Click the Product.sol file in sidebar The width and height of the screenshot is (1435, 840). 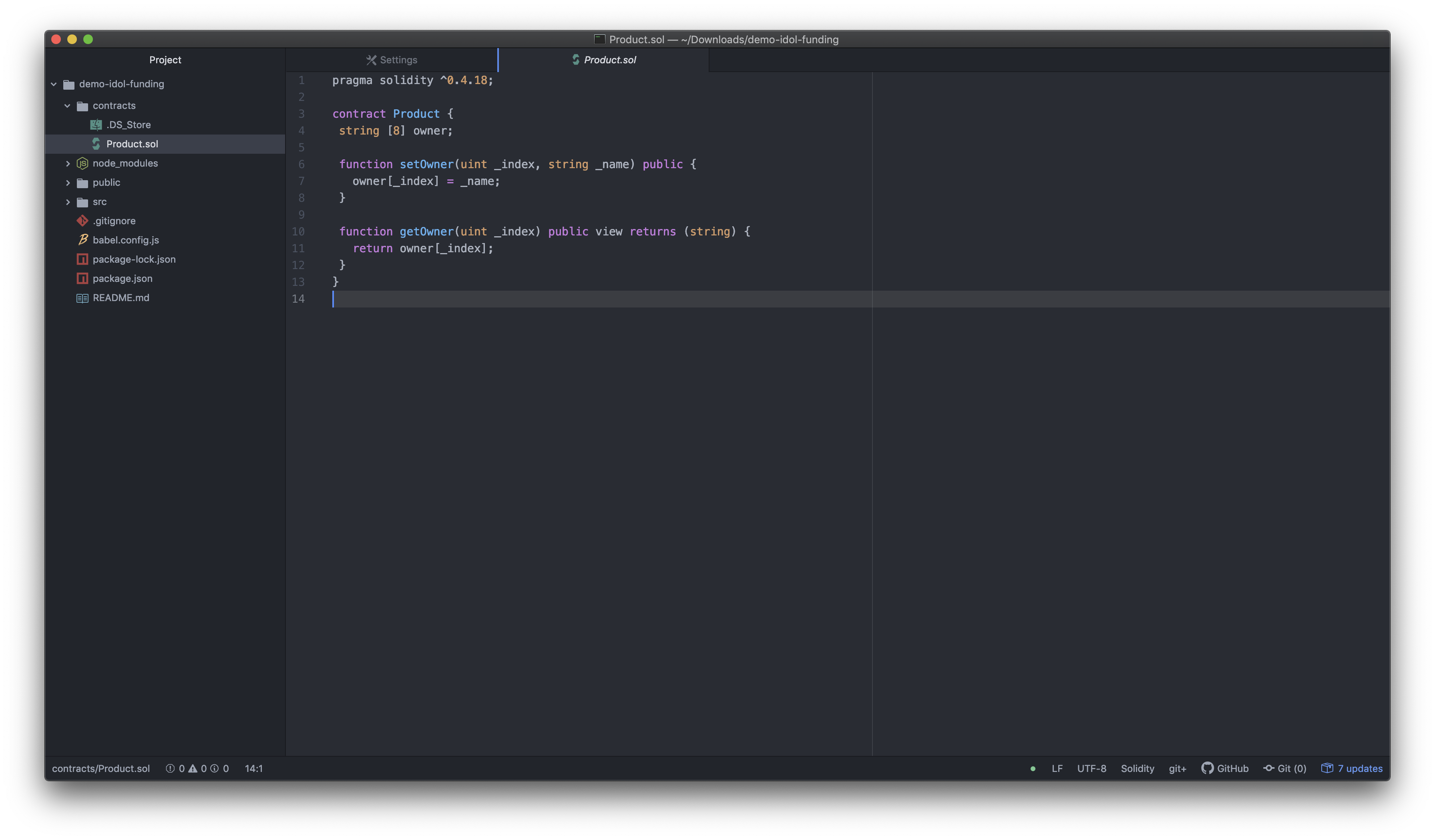[132, 143]
